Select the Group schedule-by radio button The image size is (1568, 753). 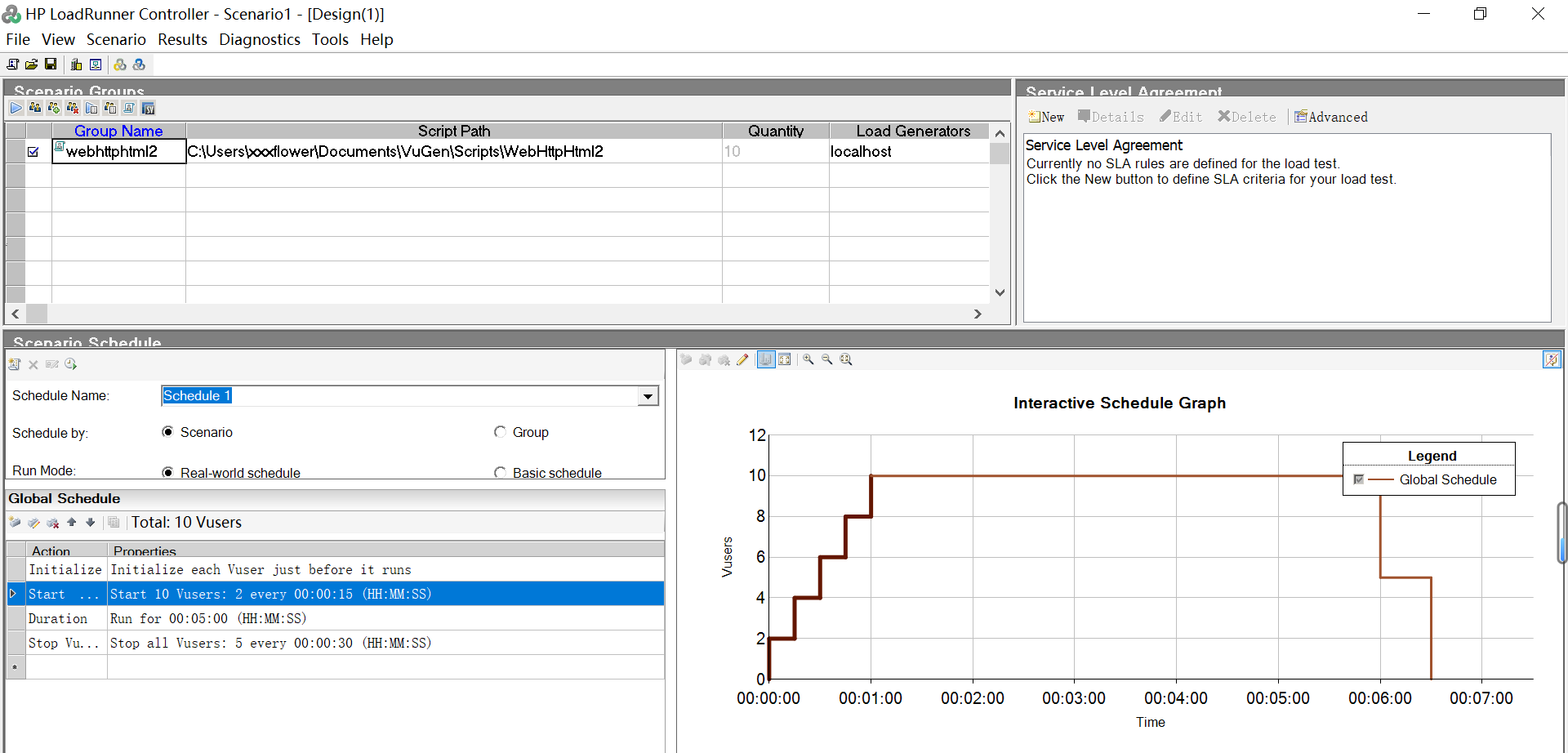click(500, 432)
